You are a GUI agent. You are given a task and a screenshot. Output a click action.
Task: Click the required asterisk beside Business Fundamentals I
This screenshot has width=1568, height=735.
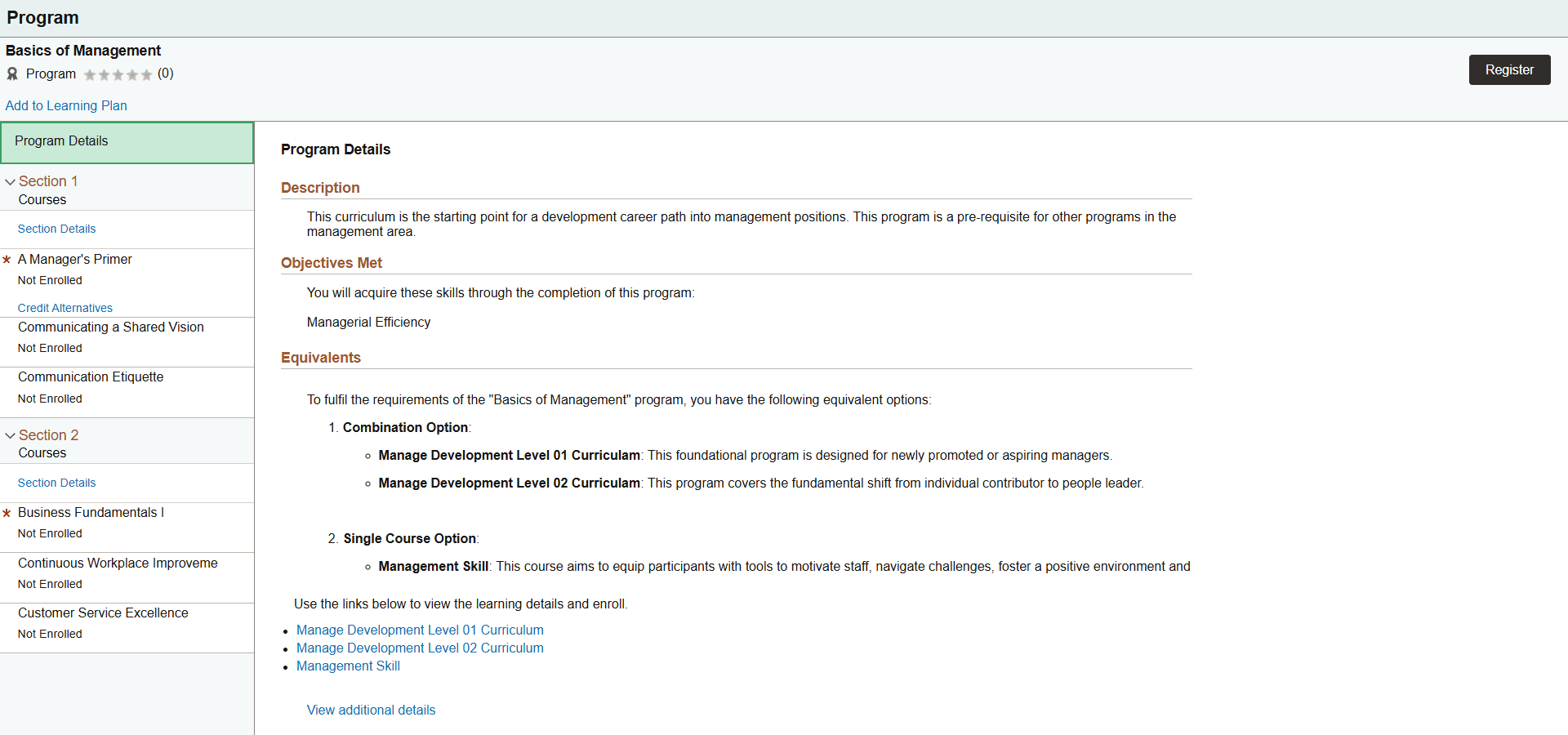coord(7,513)
